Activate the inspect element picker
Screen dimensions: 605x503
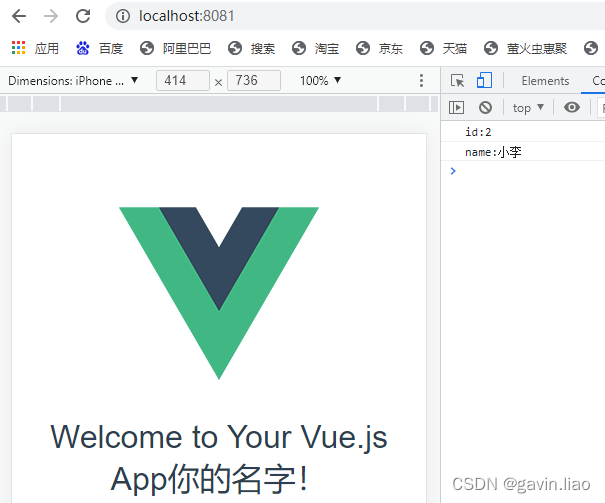458,81
